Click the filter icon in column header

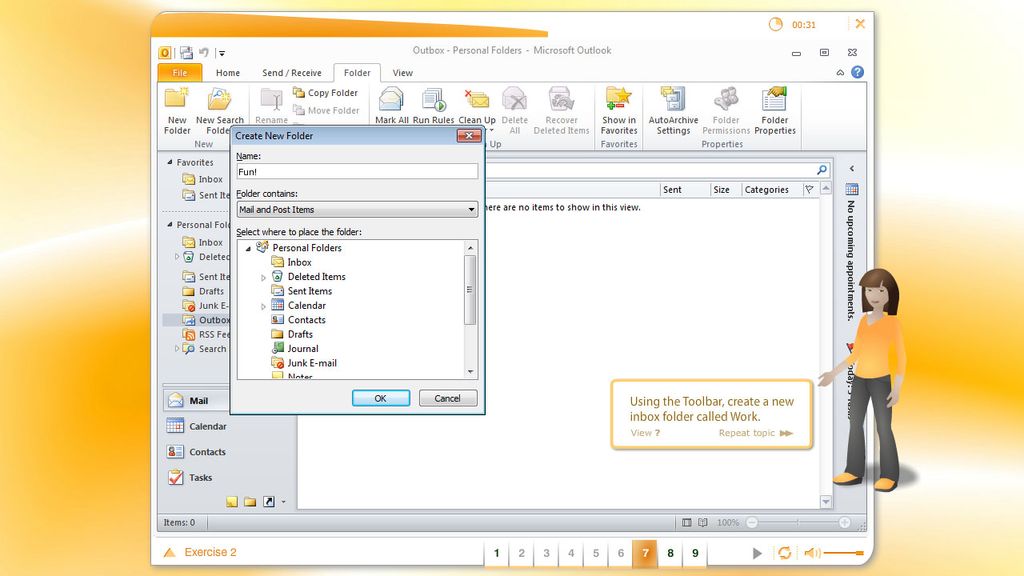(809, 189)
